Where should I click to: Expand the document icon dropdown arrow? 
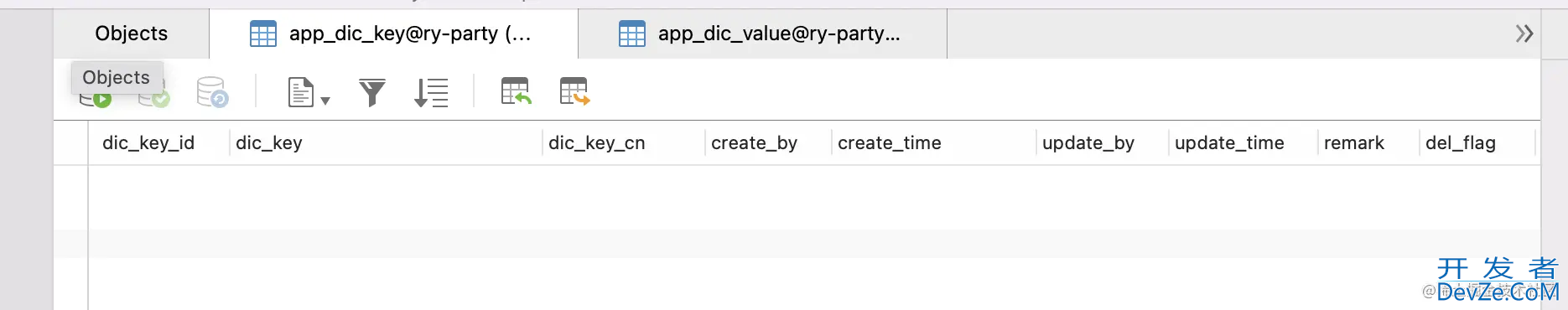pos(325,101)
